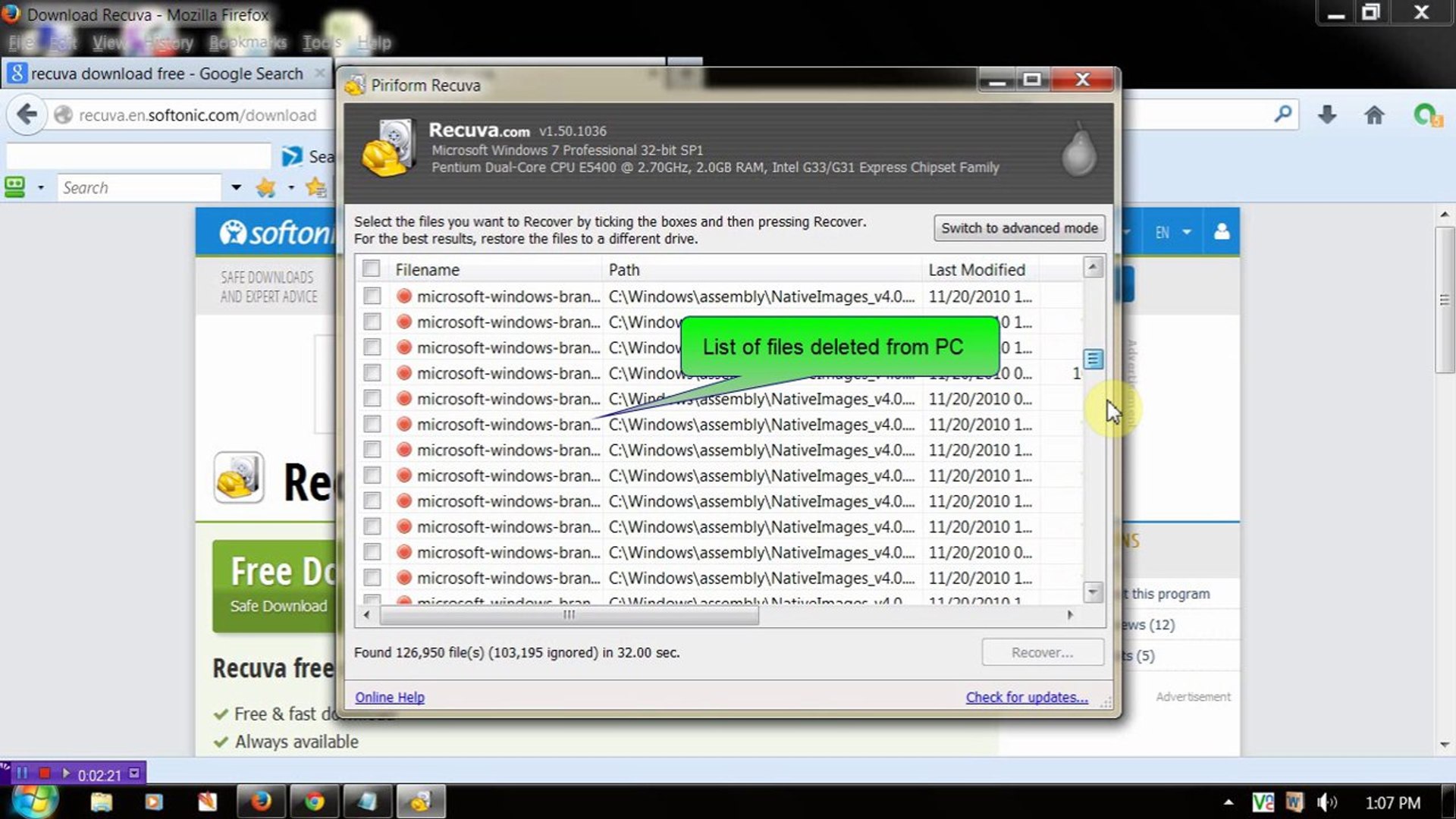
Task: Click the file list scroll-down arrow
Action: point(1093,592)
